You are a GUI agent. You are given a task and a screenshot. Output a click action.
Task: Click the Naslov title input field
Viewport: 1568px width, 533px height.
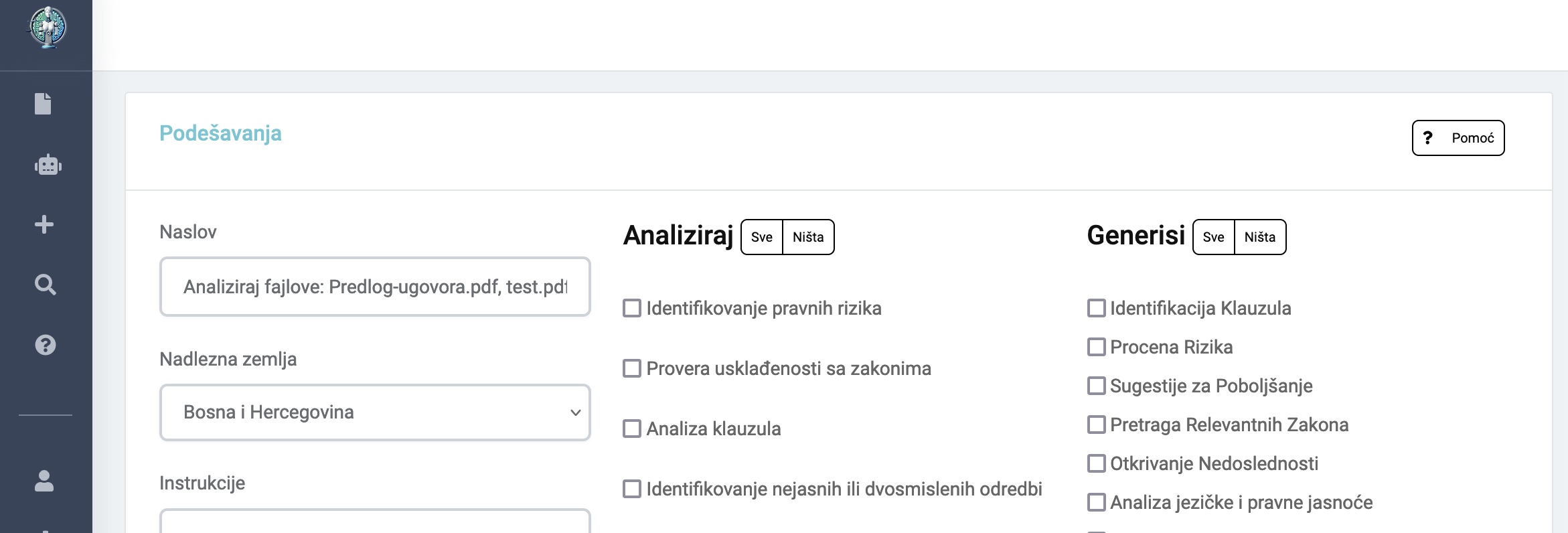pos(375,287)
